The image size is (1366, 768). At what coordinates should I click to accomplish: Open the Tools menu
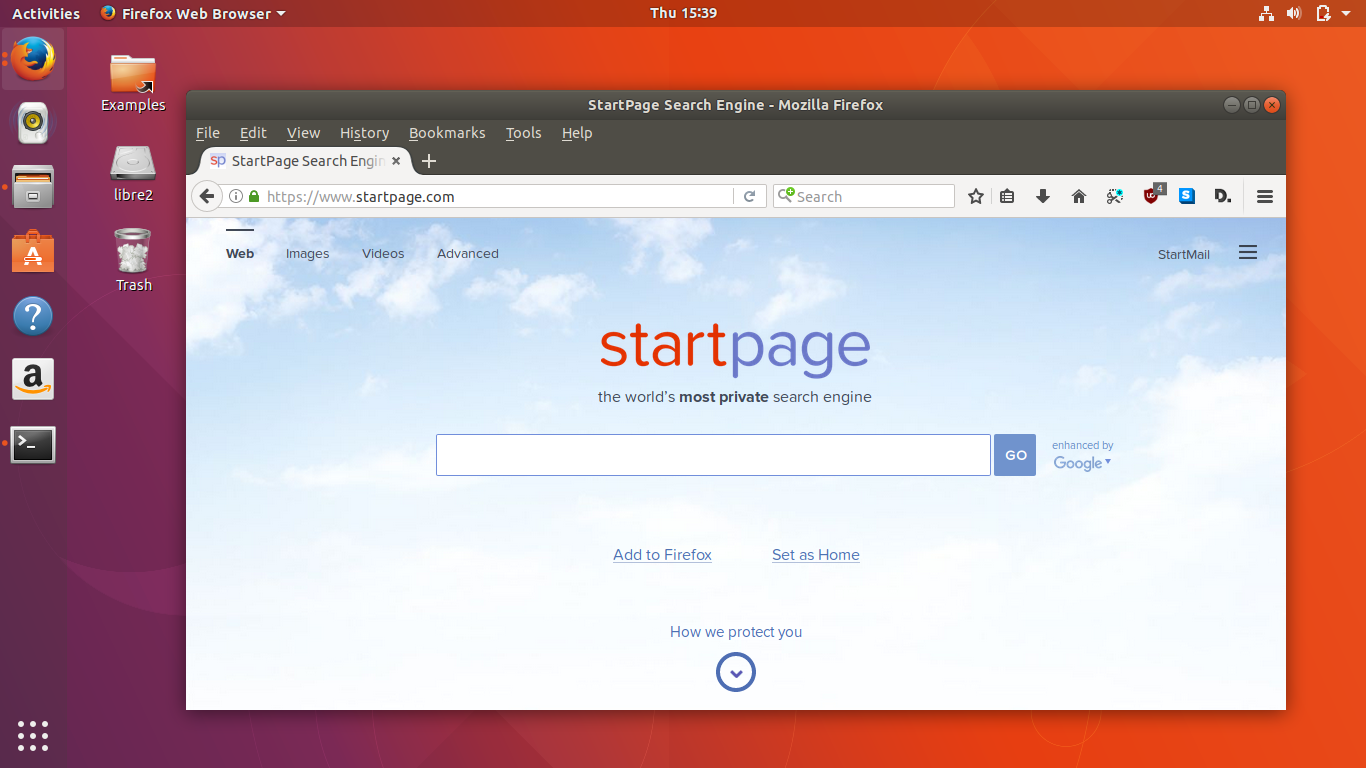pos(523,133)
